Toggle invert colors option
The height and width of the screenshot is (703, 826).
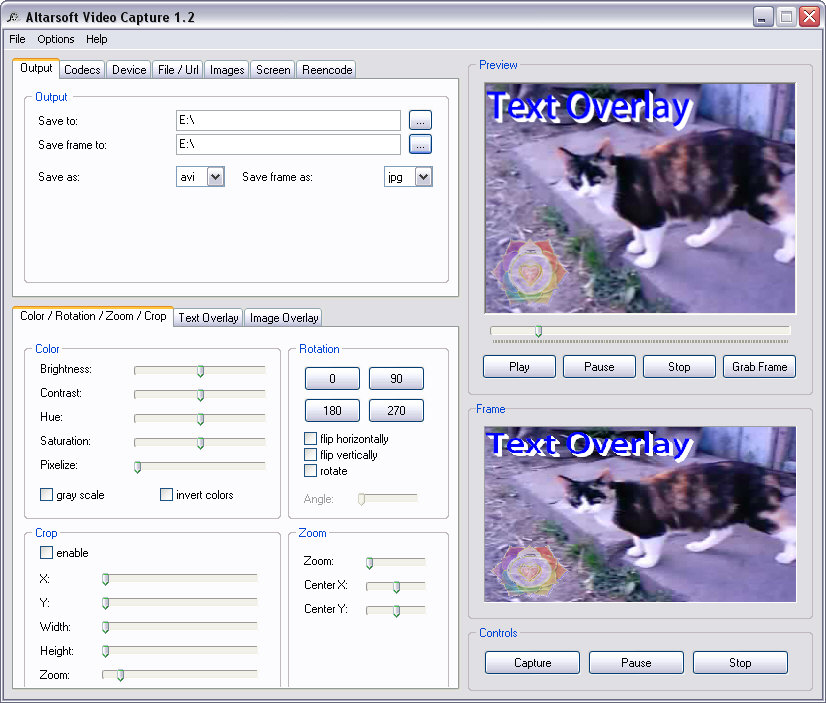pyautogui.click(x=166, y=494)
